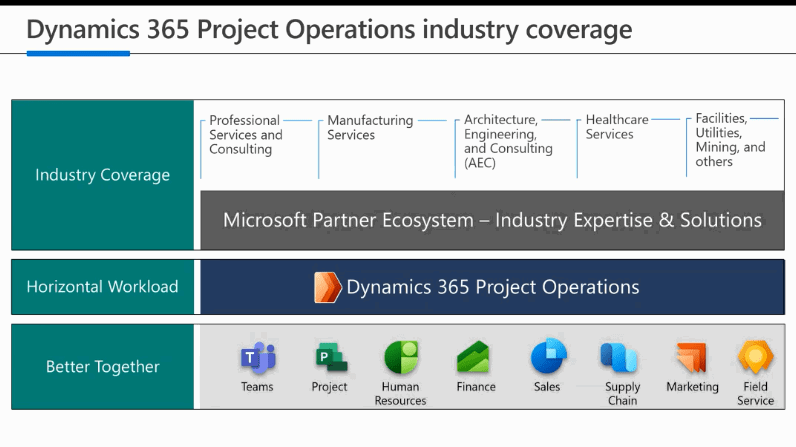The height and width of the screenshot is (447, 796).
Task: Click the "Industry Coverage" teal block
Action: pyautogui.click(x=103, y=175)
